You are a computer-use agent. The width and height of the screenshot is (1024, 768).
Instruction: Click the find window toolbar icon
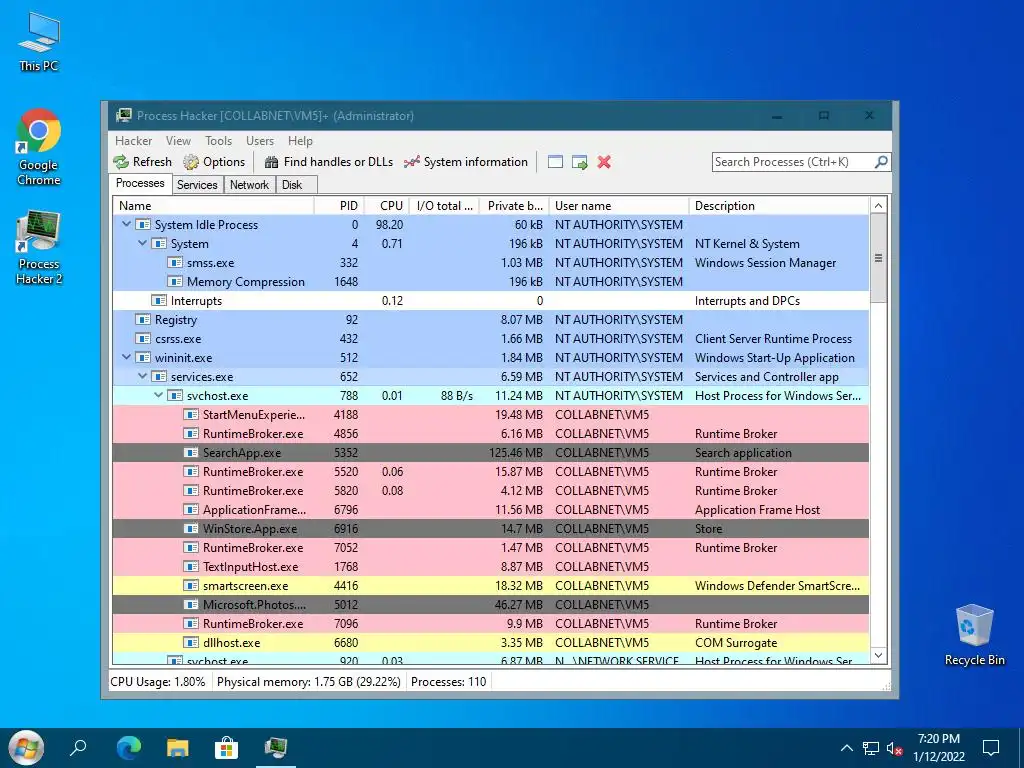tap(555, 162)
